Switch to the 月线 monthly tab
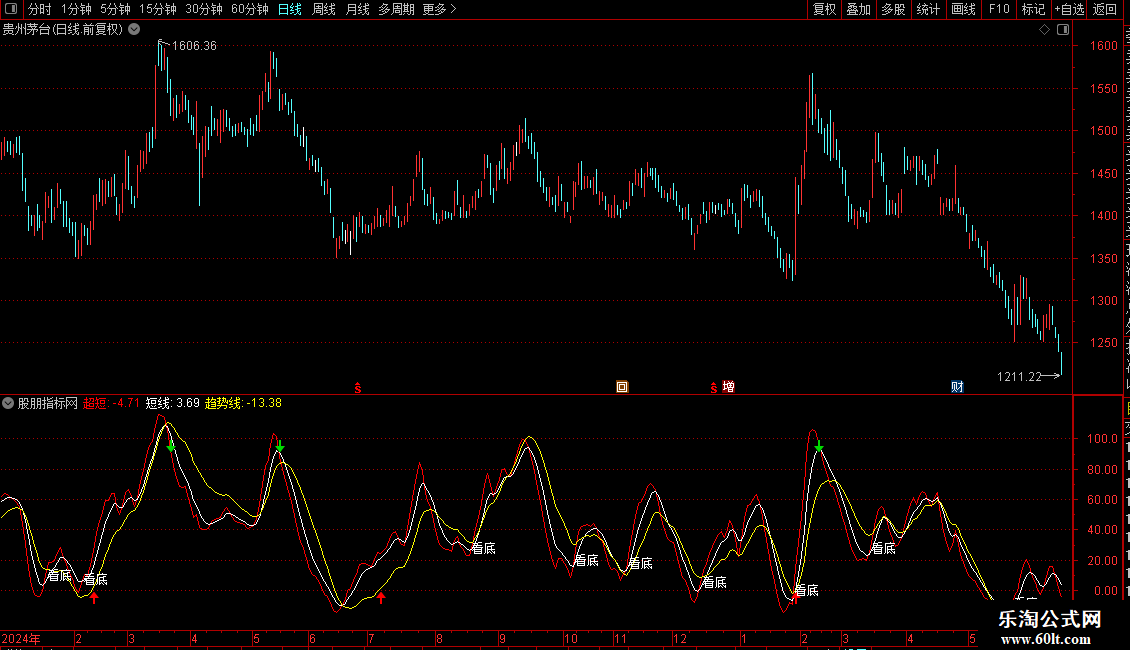Screen dimensions: 1130x650 click(357, 9)
